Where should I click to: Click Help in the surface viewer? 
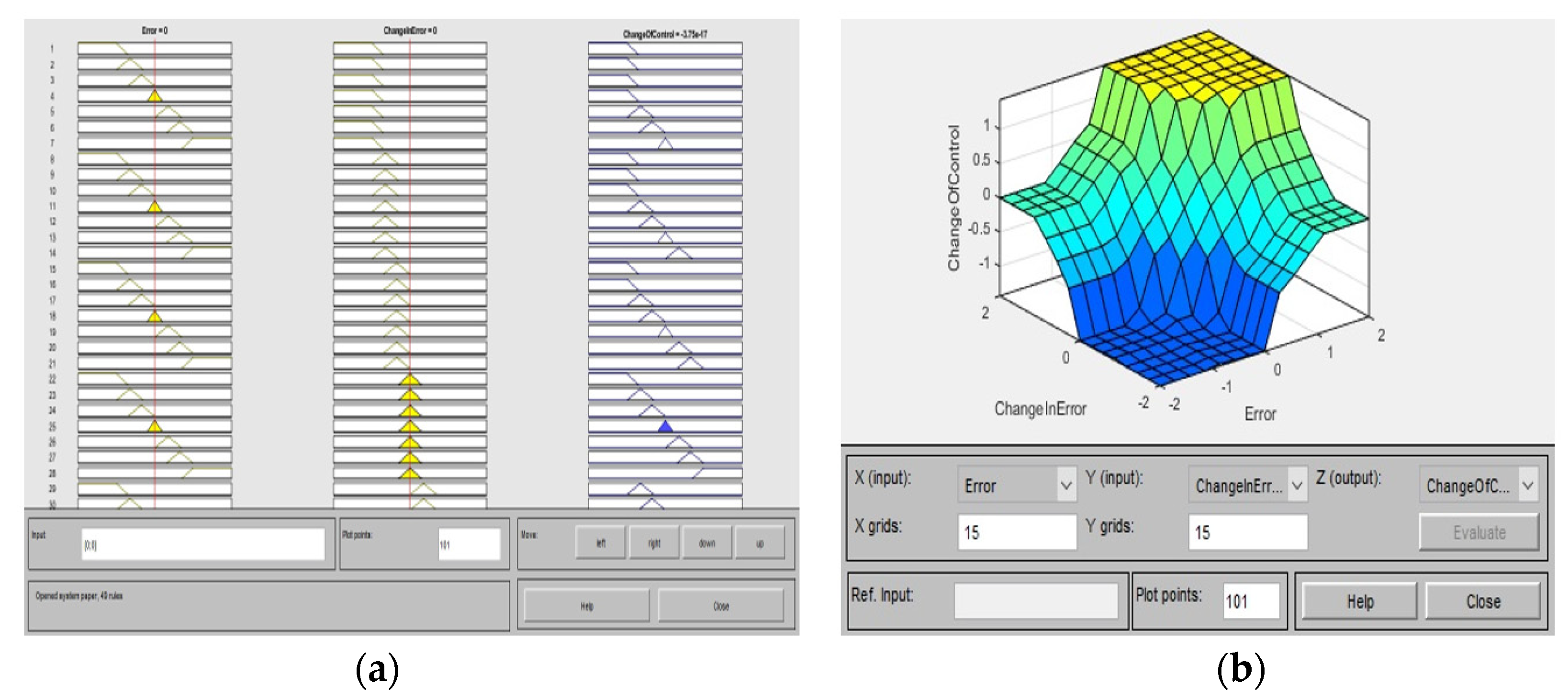[1359, 602]
